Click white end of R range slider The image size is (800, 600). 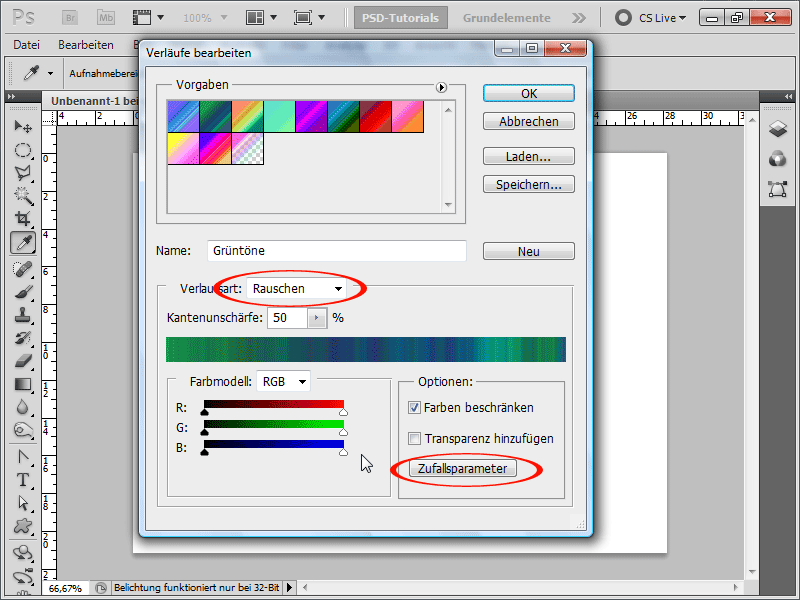coord(343,411)
